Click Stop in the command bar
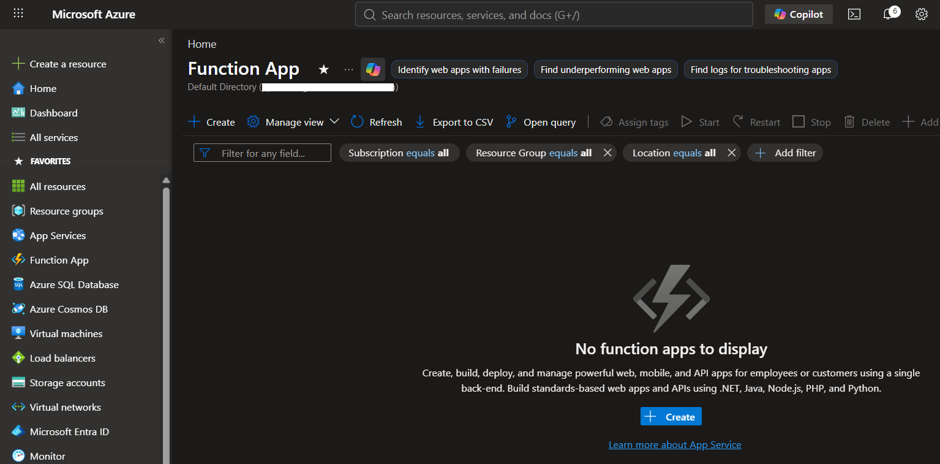The image size is (940, 464). point(812,122)
